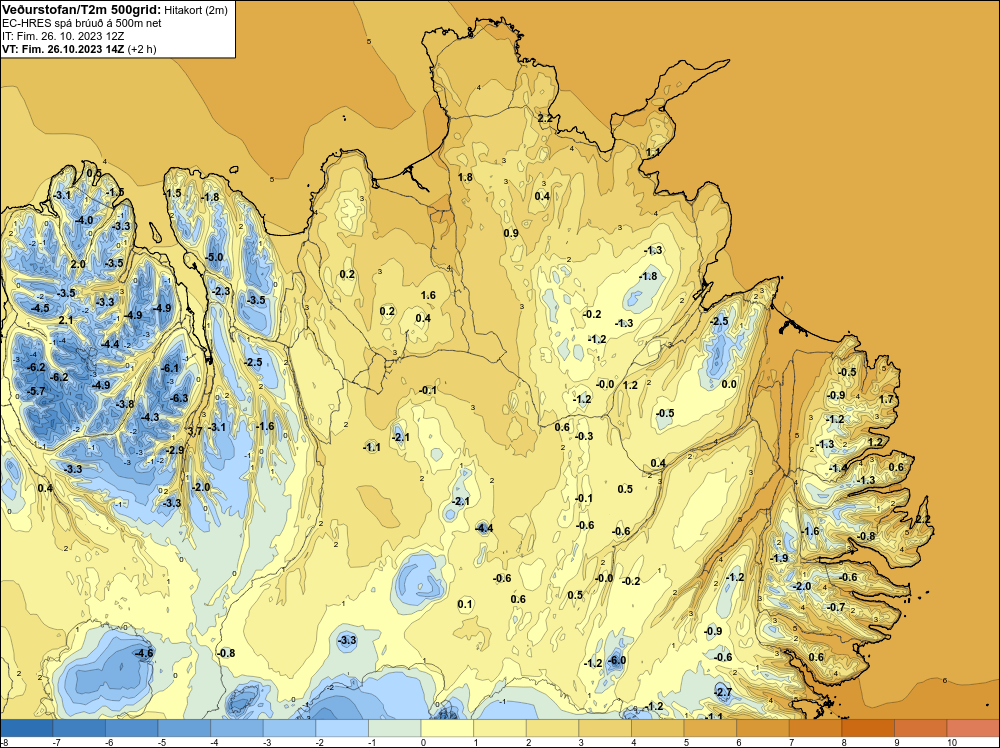
Task: Select the '-2.3' temperature reading
Action: click(221, 291)
